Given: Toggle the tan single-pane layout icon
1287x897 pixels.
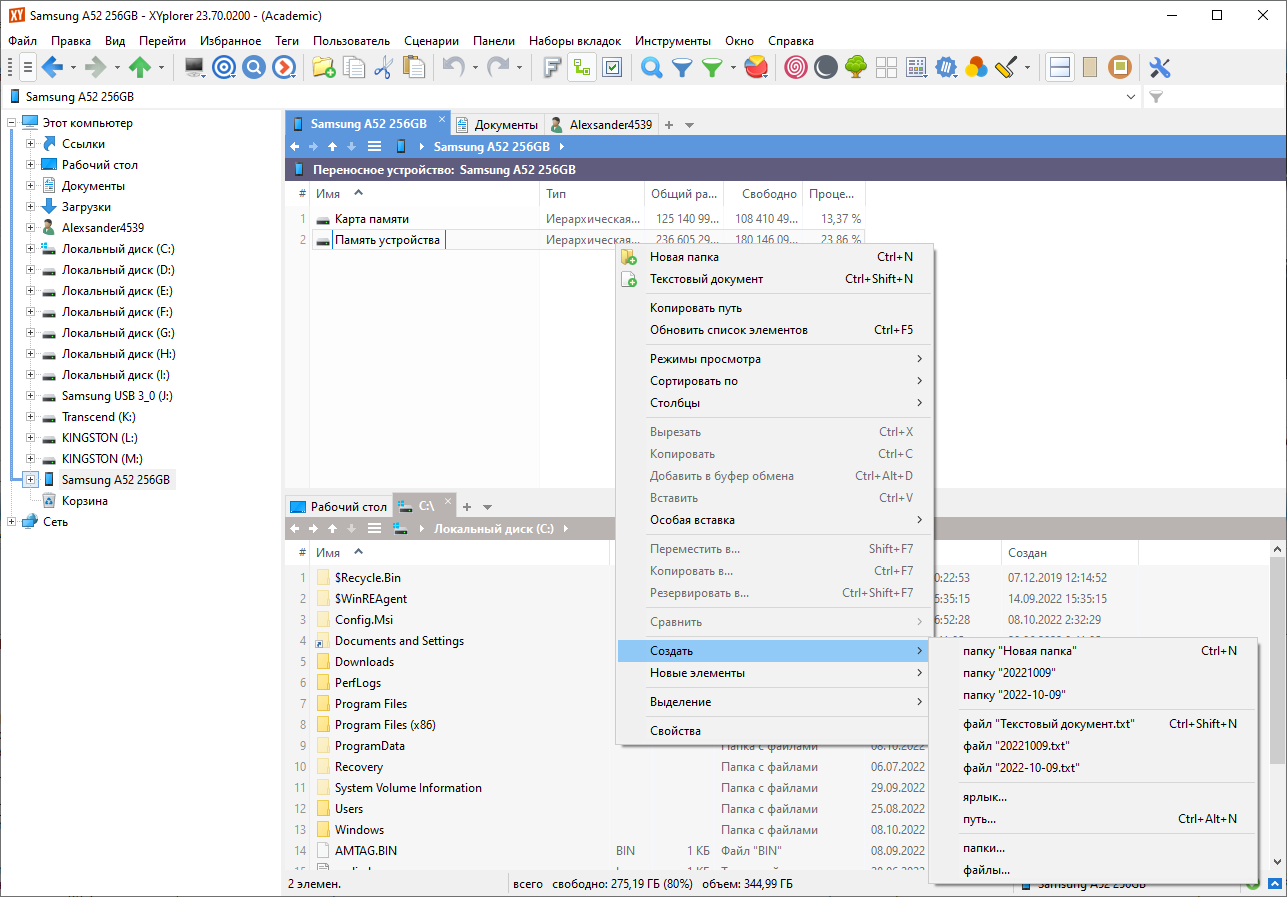Looking at the screenshot, I should coord(1090,67).
